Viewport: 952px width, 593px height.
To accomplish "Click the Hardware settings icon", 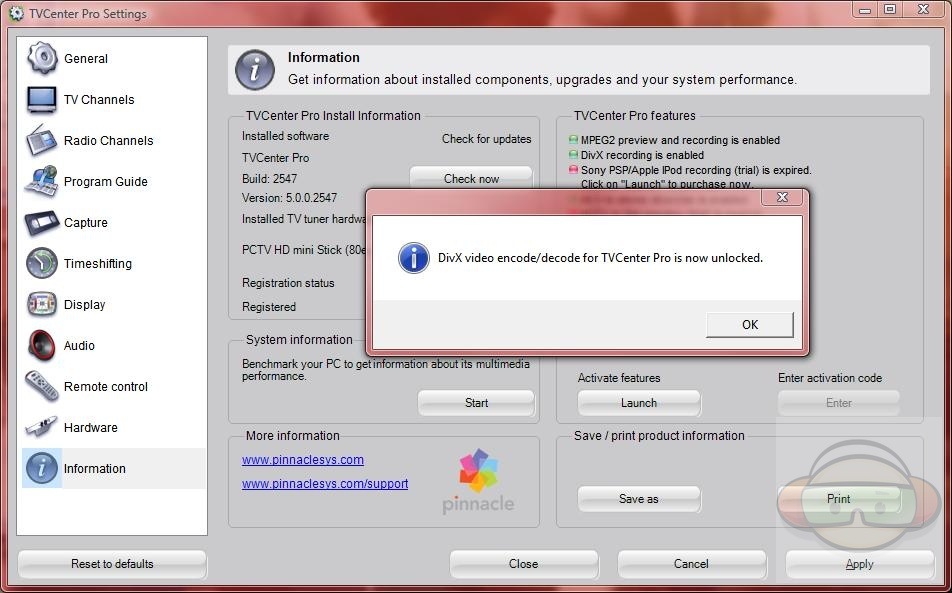I will (42, 427).
